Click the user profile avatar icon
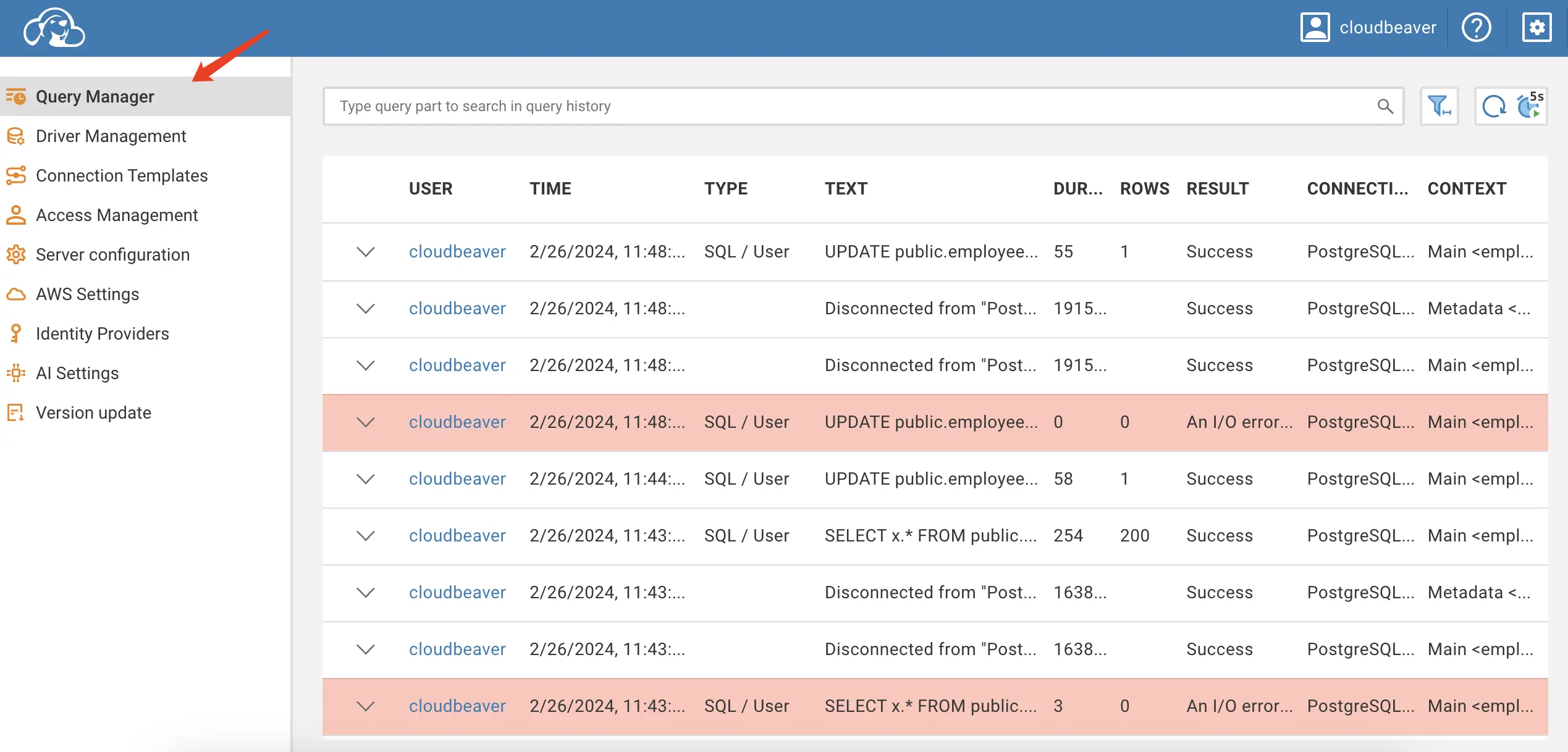Screen dimensions: 1568x752 point(1315,27)
